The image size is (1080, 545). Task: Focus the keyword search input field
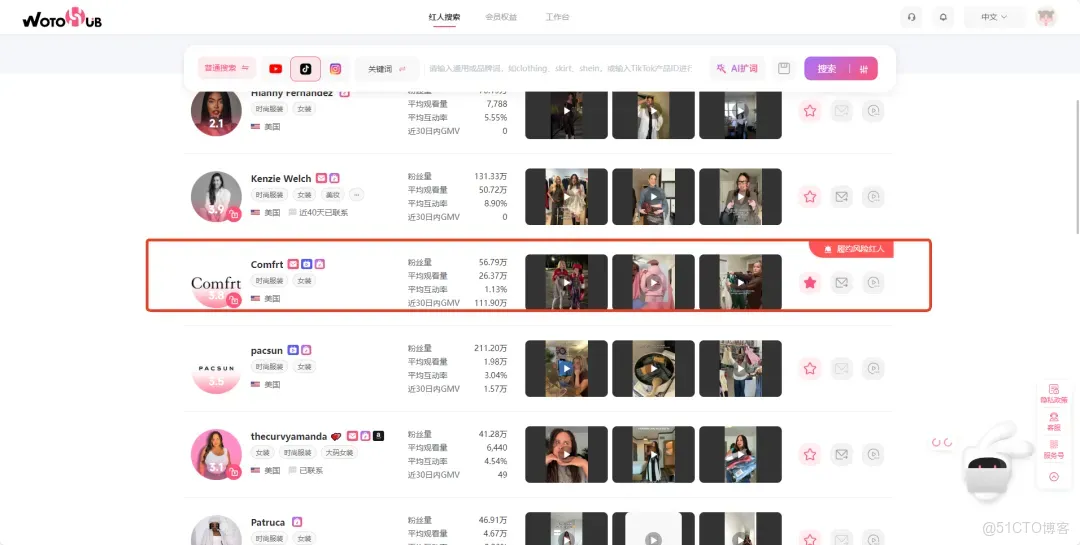(560, 69)
